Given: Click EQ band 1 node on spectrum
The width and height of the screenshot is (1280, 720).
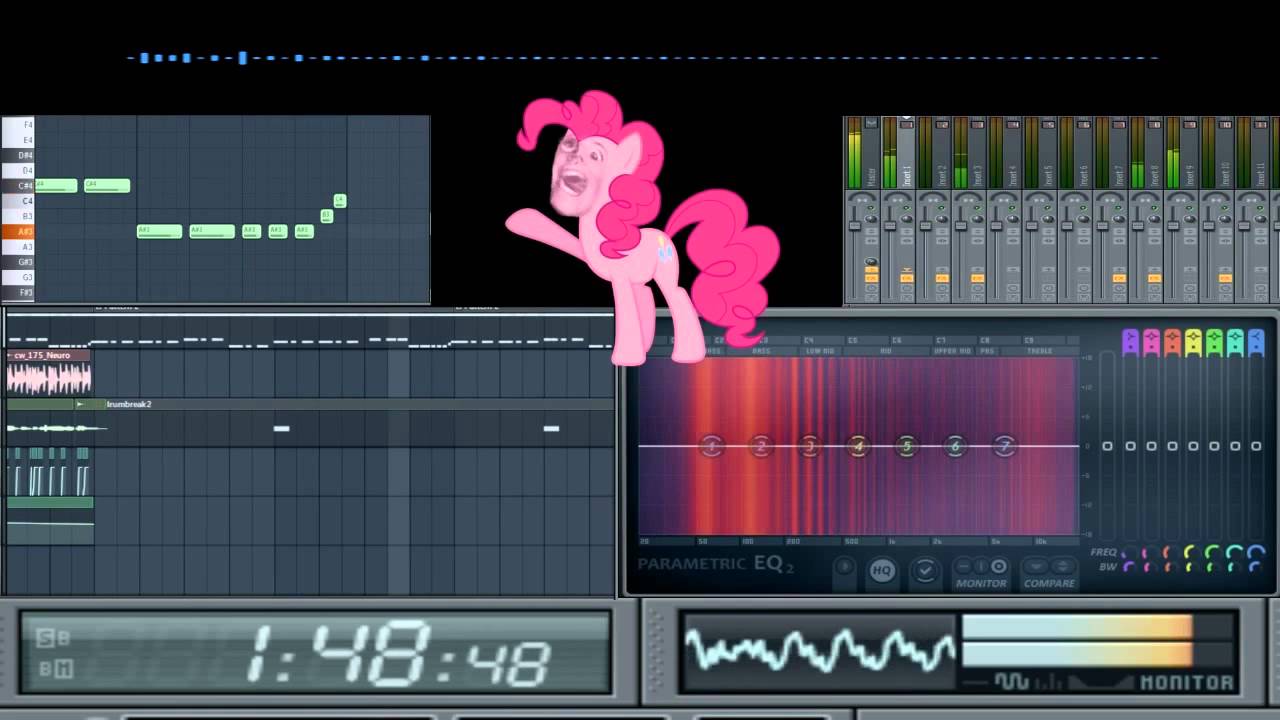Looking at the screenshot, I should 711,446.
